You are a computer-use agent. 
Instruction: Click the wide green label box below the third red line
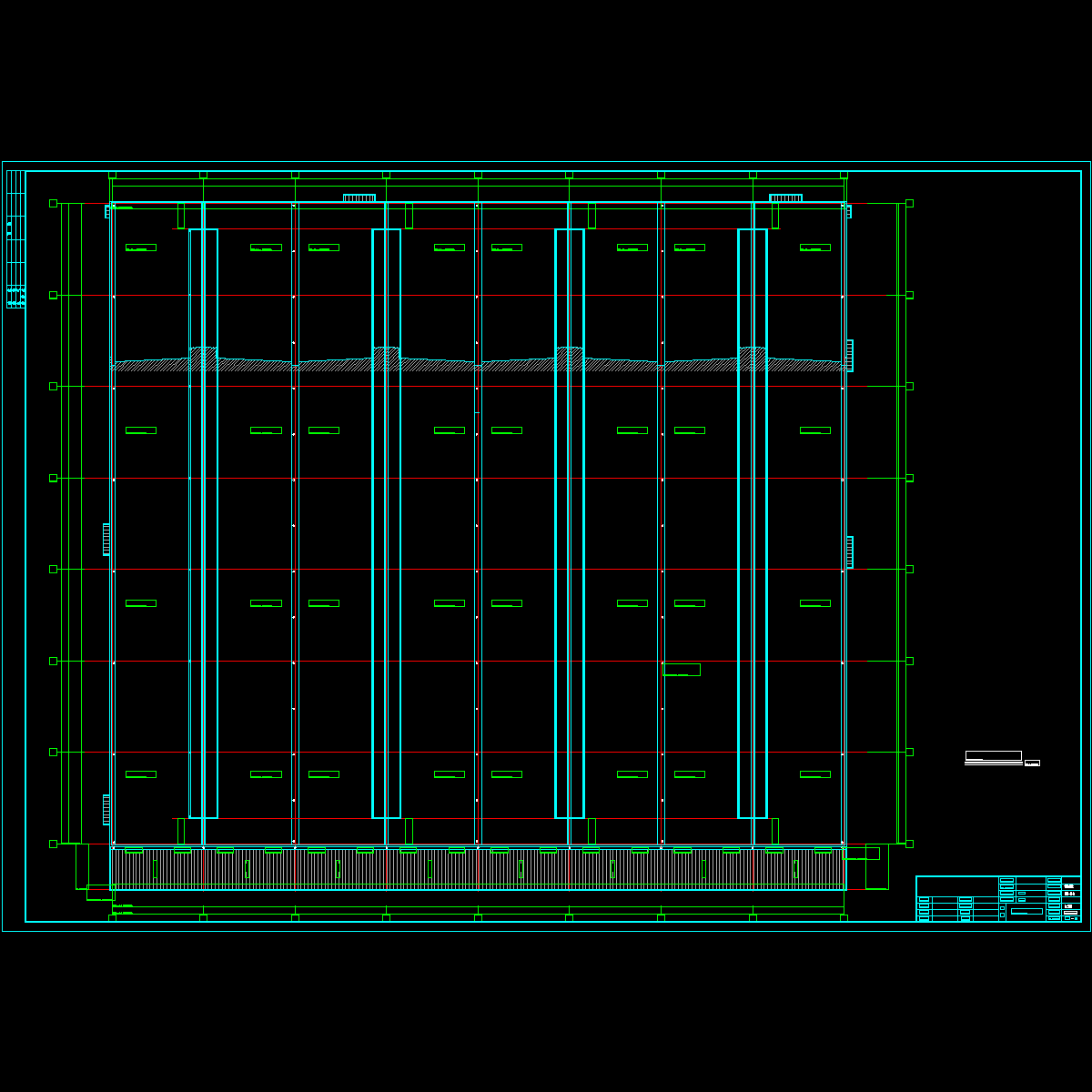click(682, 670)
